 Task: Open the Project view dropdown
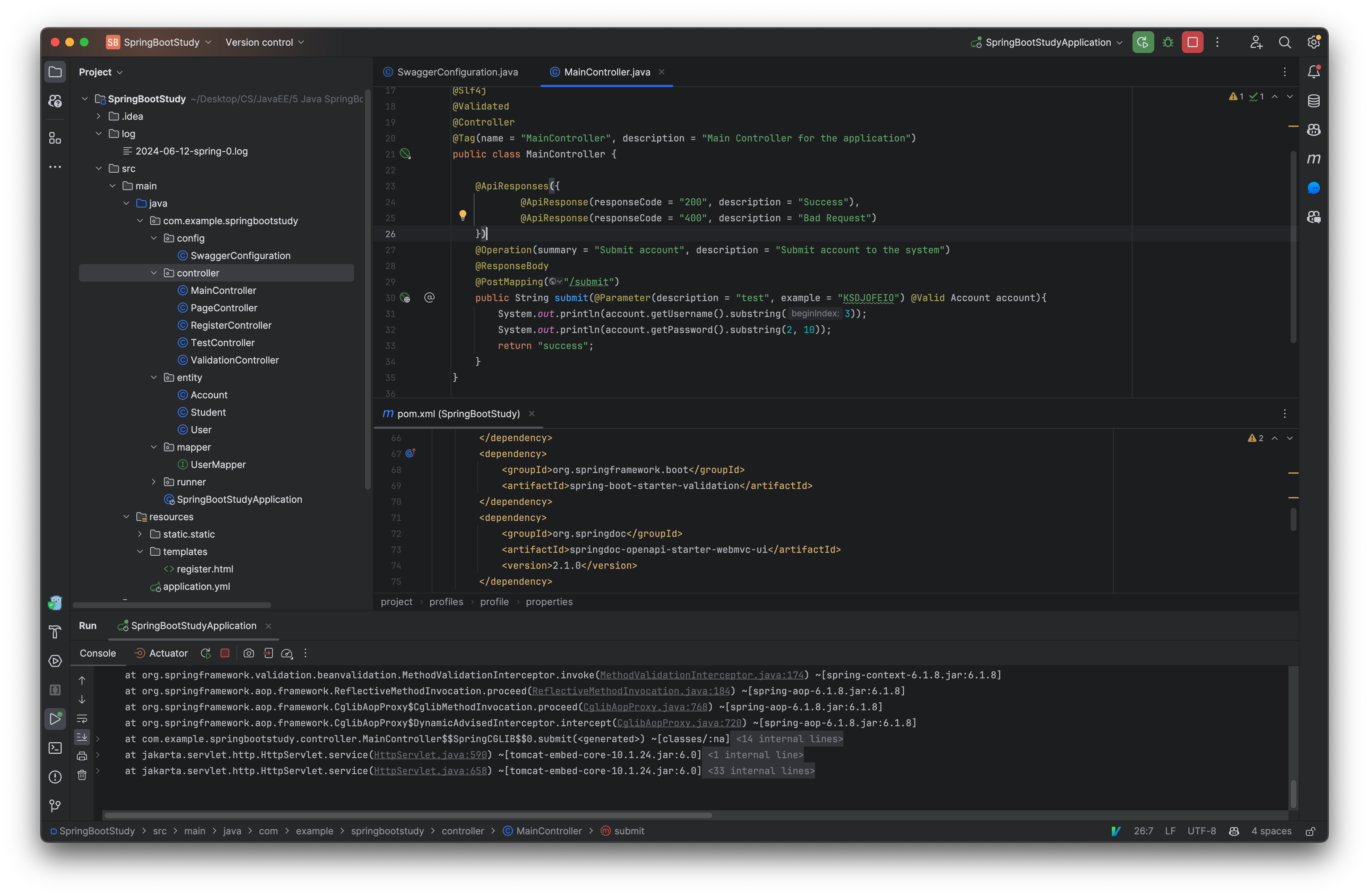click(101, 72)
